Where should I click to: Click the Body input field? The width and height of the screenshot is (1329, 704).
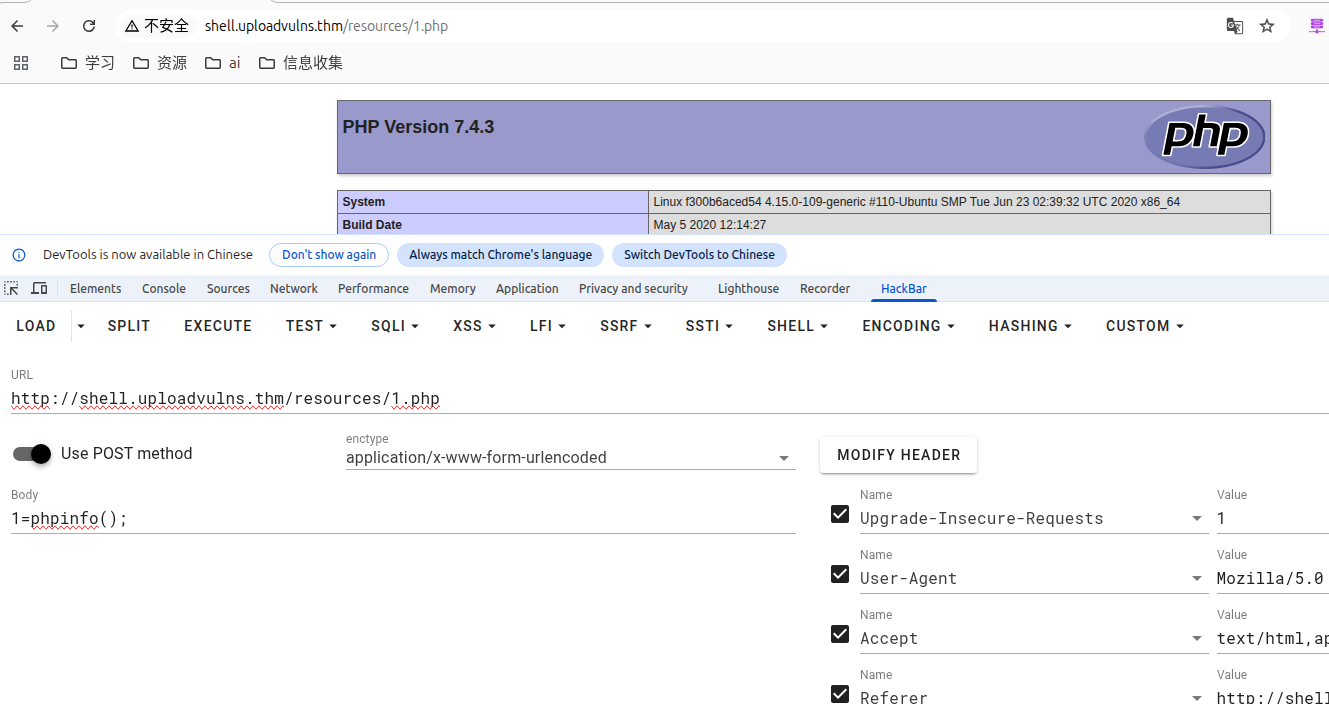[x=400, y=519]
